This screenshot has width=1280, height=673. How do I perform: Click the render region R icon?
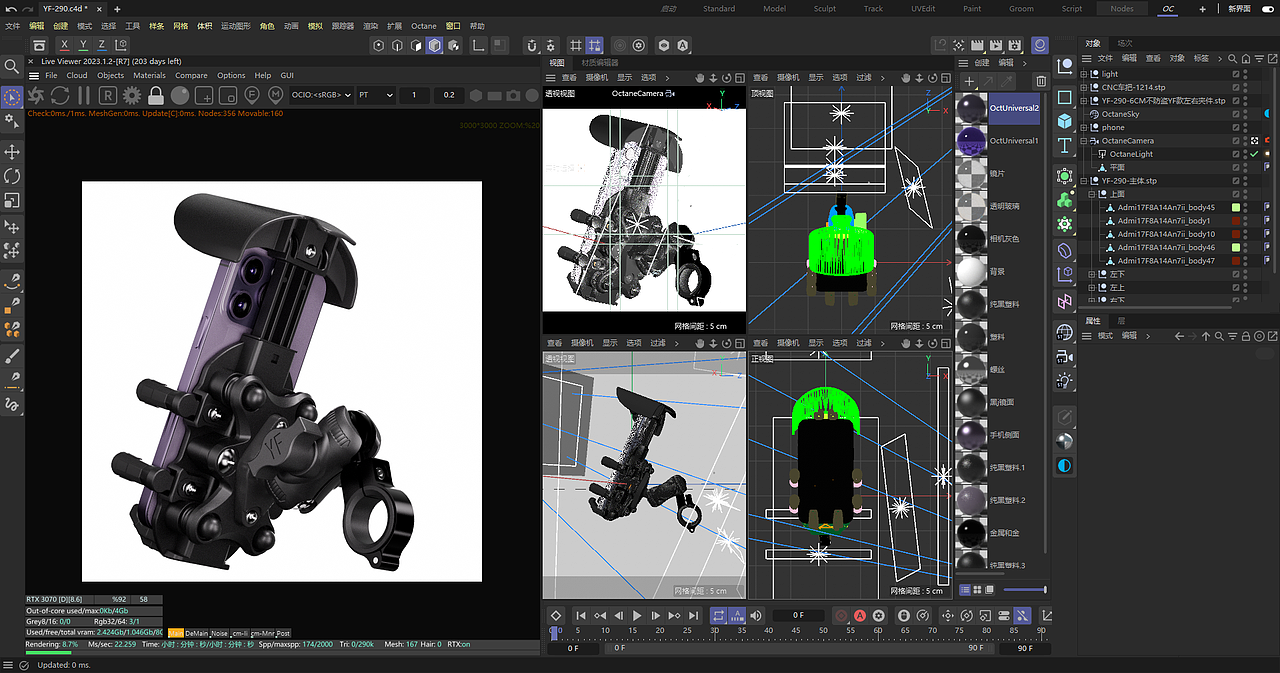108,95
